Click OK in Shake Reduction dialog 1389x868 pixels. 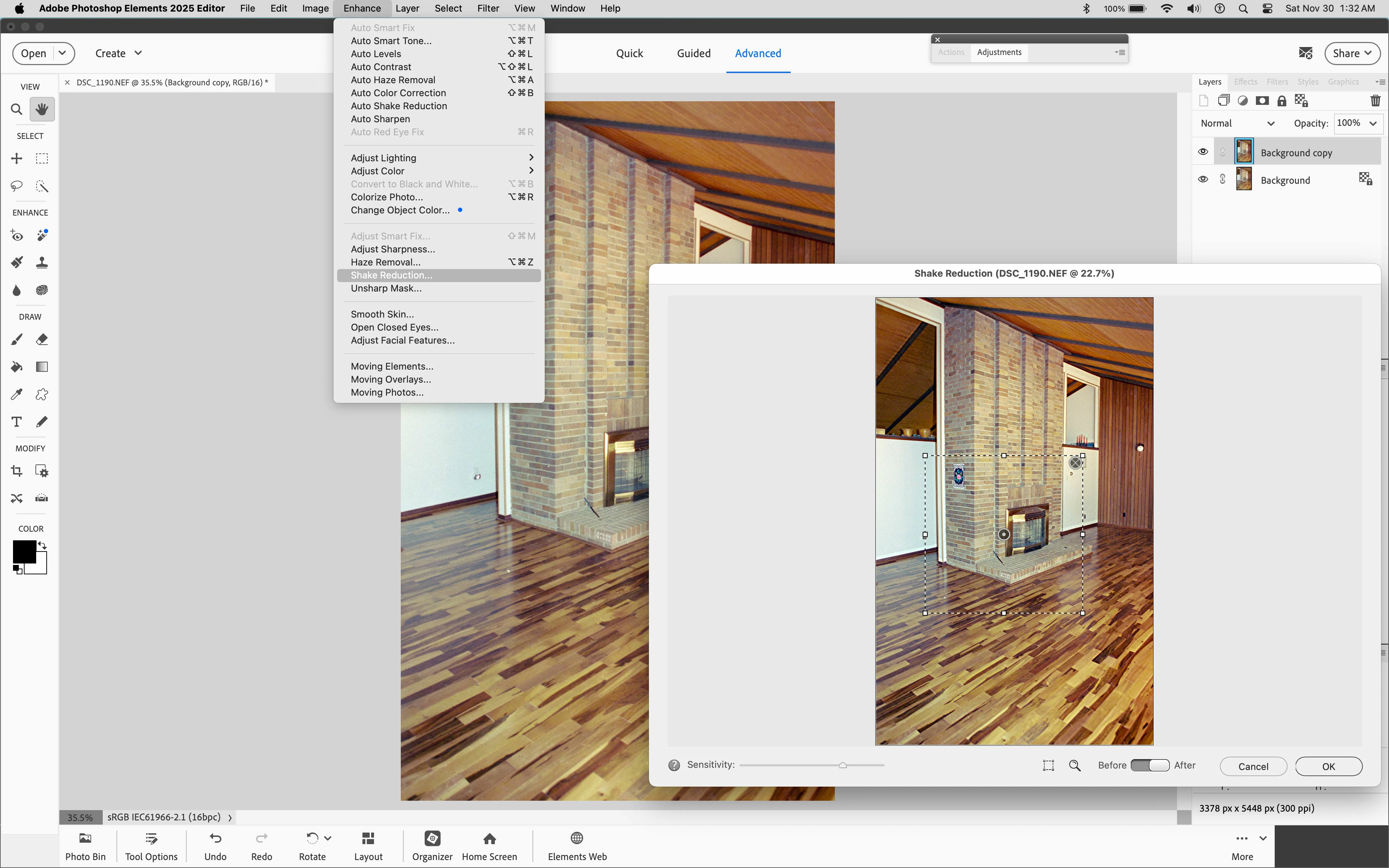[x=1328, y=766]
